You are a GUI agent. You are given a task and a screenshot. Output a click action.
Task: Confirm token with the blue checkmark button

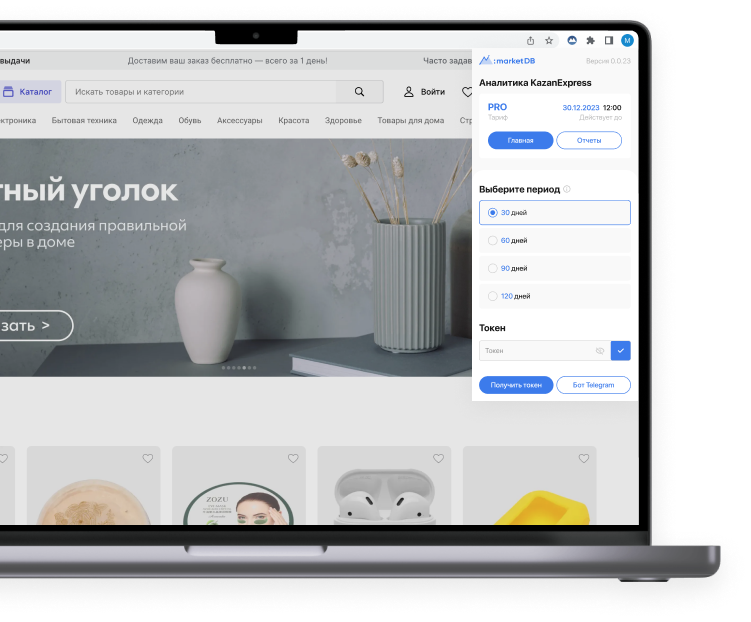click(x=621, y=351)
